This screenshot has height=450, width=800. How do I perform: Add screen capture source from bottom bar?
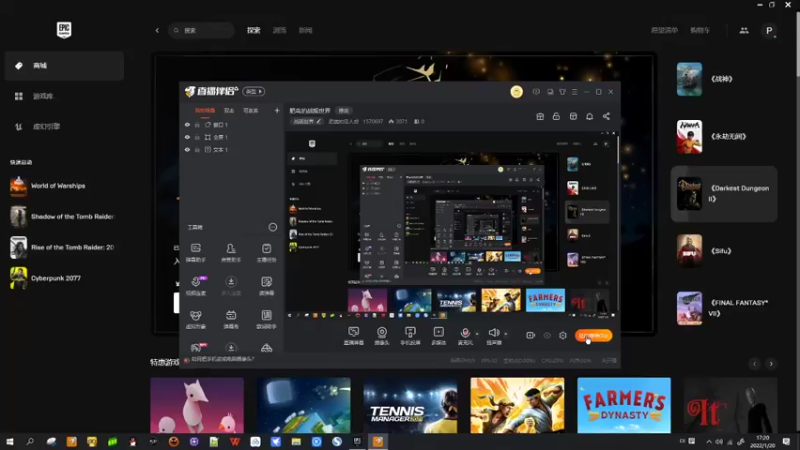[354, 336]
